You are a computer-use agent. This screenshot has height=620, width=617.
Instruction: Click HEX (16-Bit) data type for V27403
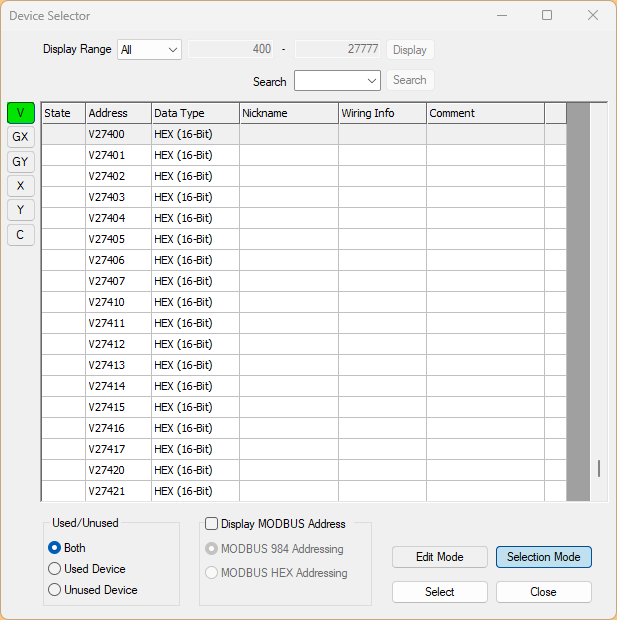click(195, 197)
